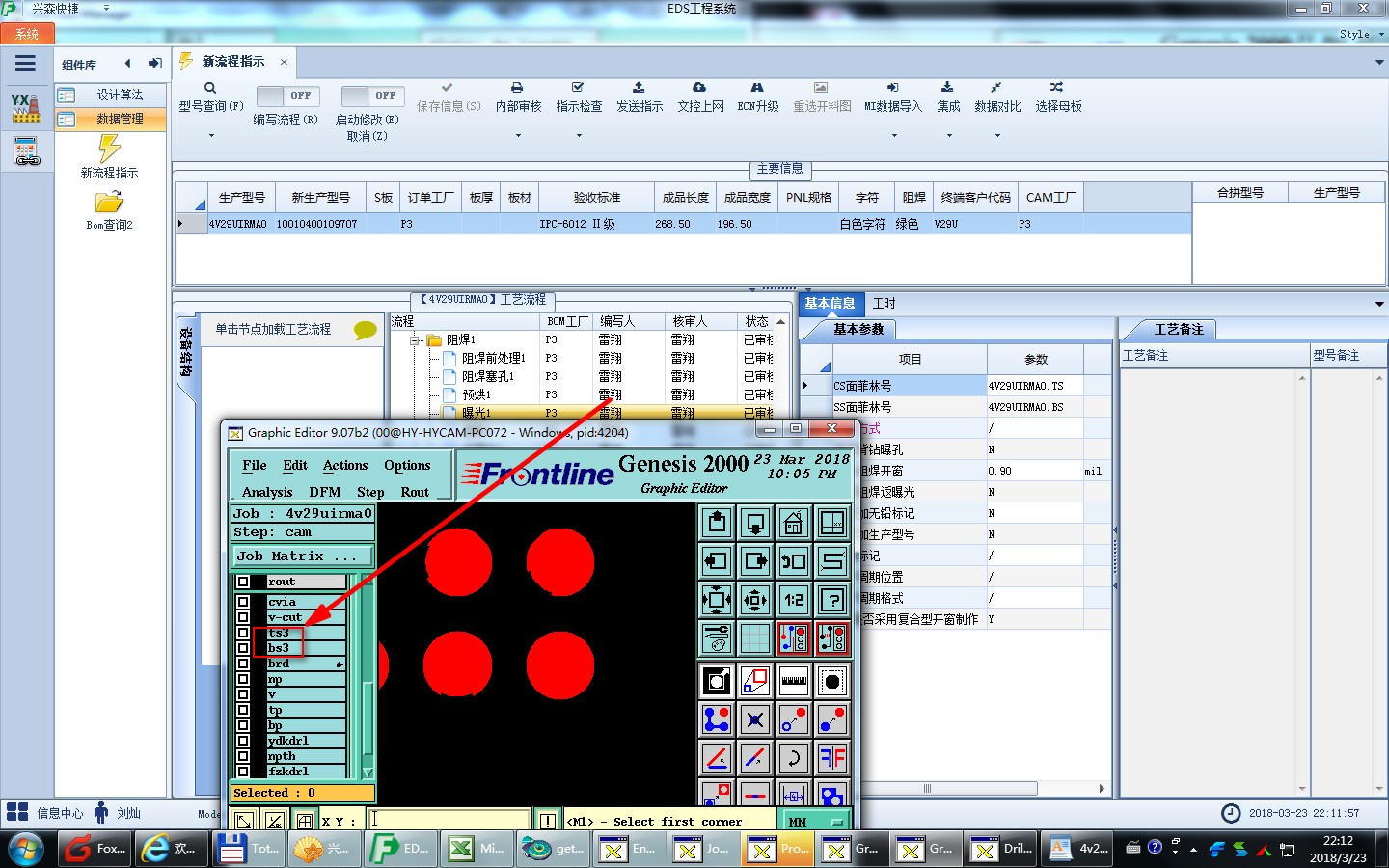Collapse the 阻焊1 tree node

[x=415, y=340]
